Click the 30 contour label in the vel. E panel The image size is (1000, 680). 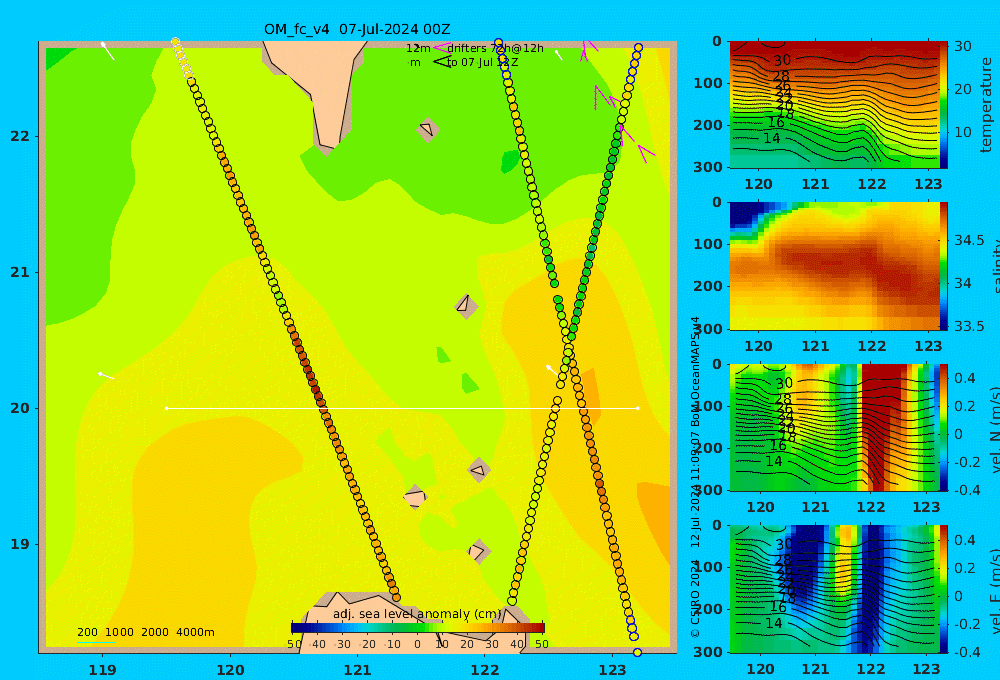[x=784, y=544]
